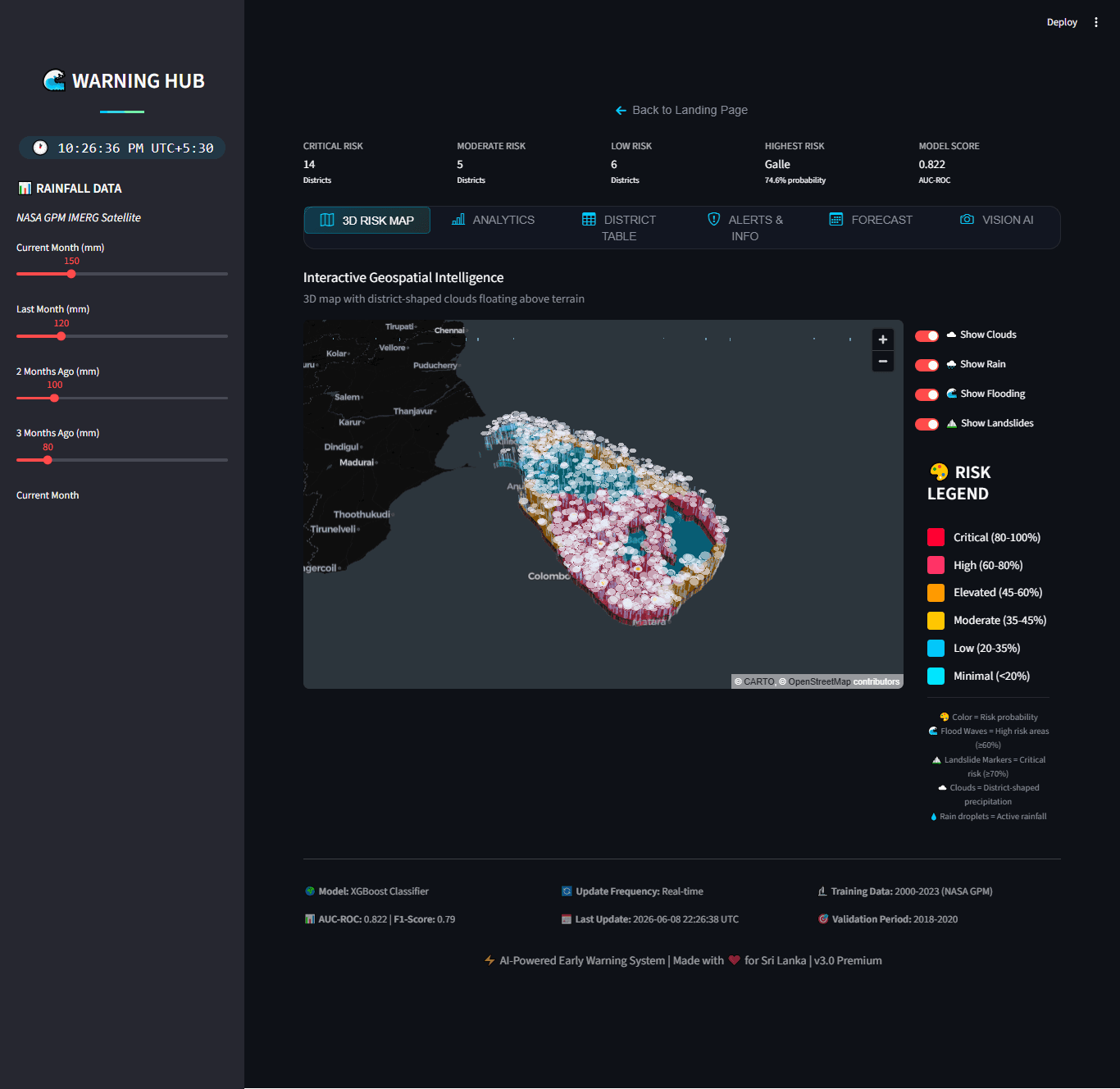This screenshot has height=1089, width=1120.
Task: Switch to the ANALYTICS tab
Action: (x=494, y=220)
